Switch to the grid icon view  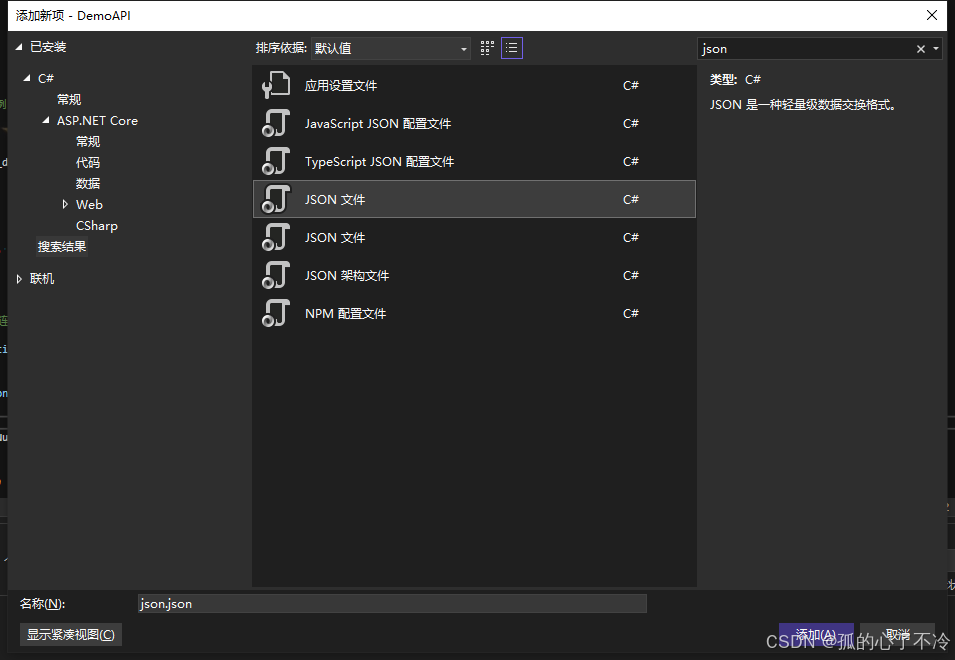487,48
